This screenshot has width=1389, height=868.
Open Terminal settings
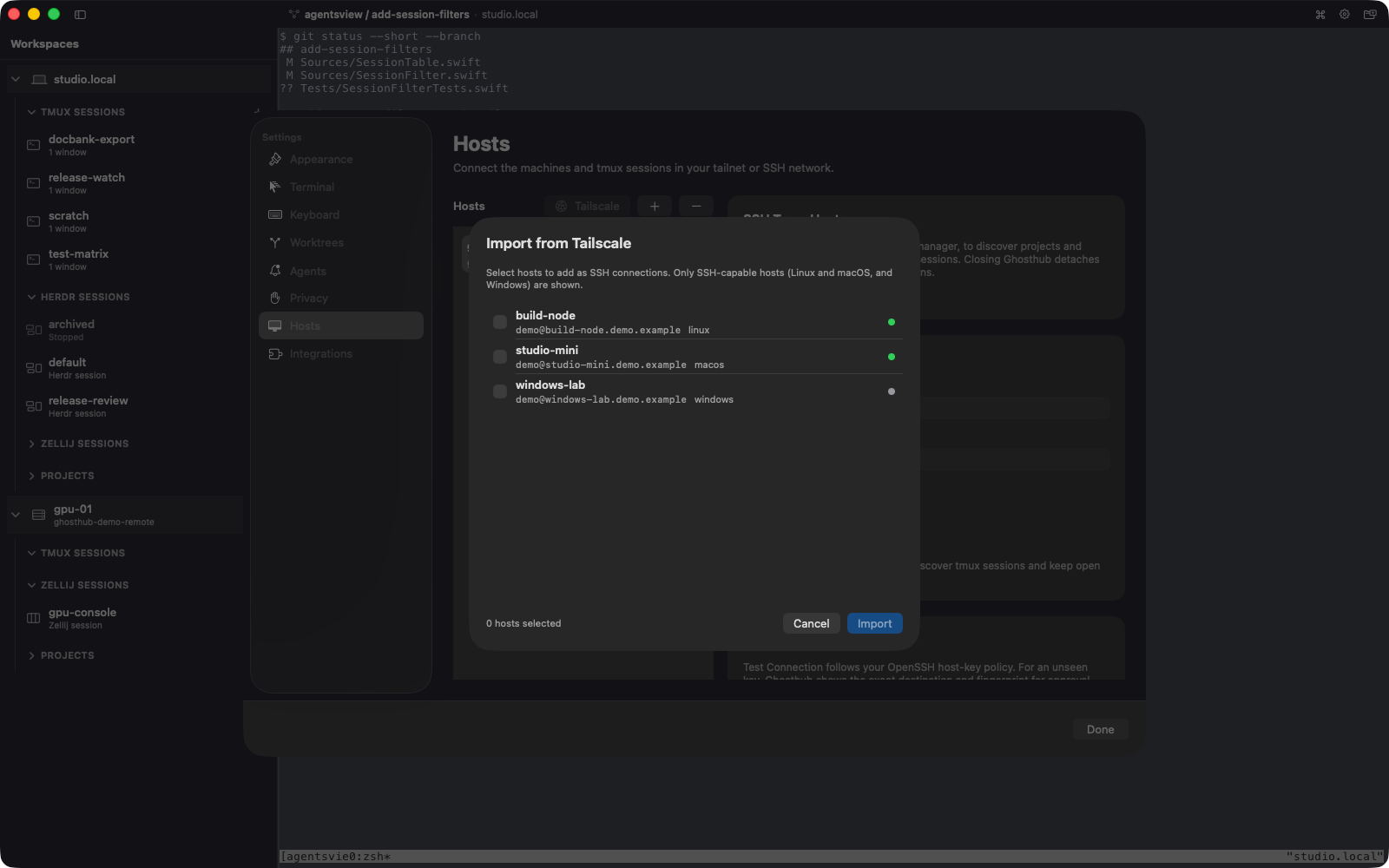341,187
